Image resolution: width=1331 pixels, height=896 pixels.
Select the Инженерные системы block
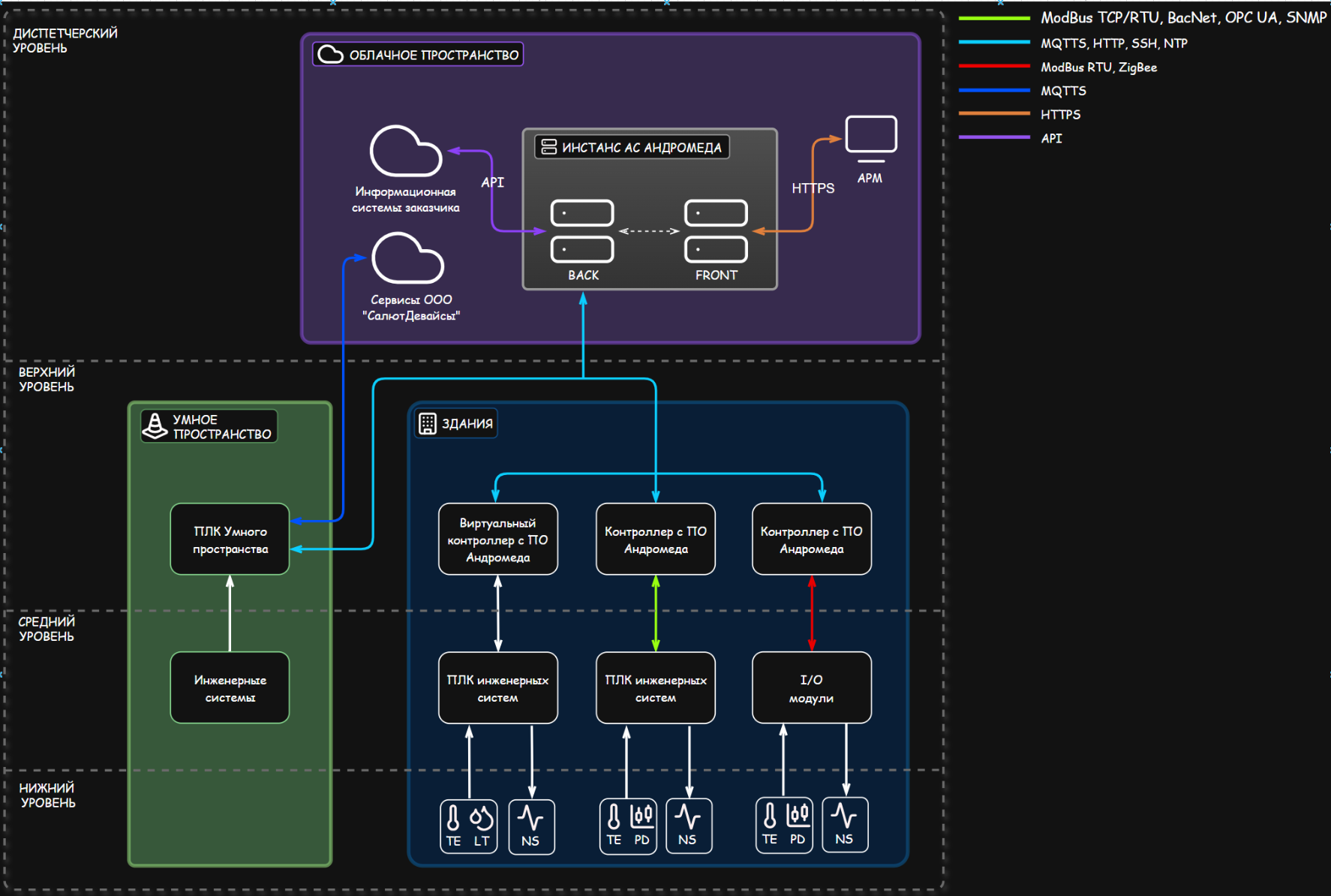pyautogui.click(x=230, y=688)
